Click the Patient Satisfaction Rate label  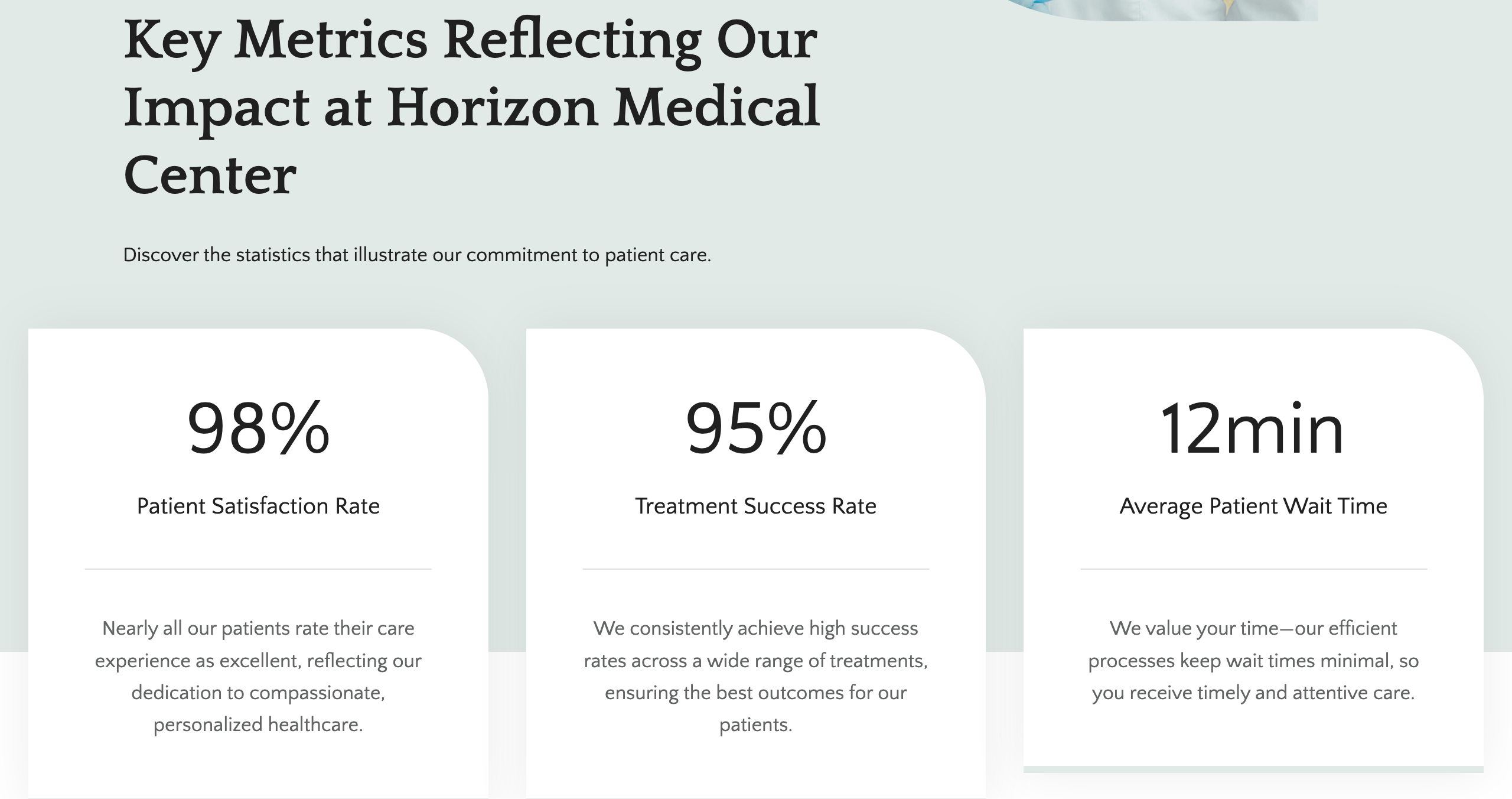[258, 506]
